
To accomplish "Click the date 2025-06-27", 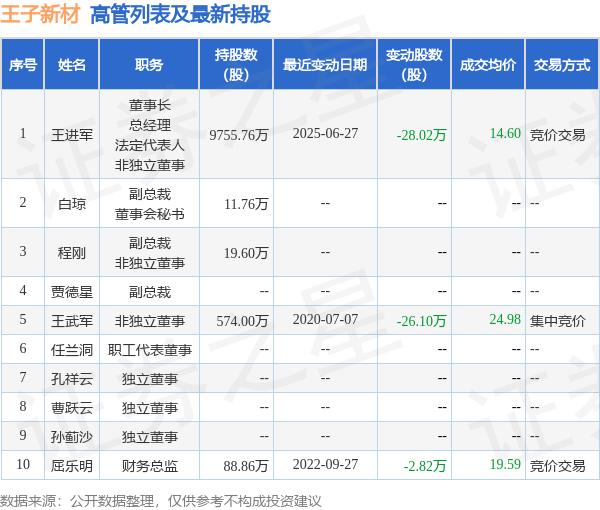I will coord(325,133).
